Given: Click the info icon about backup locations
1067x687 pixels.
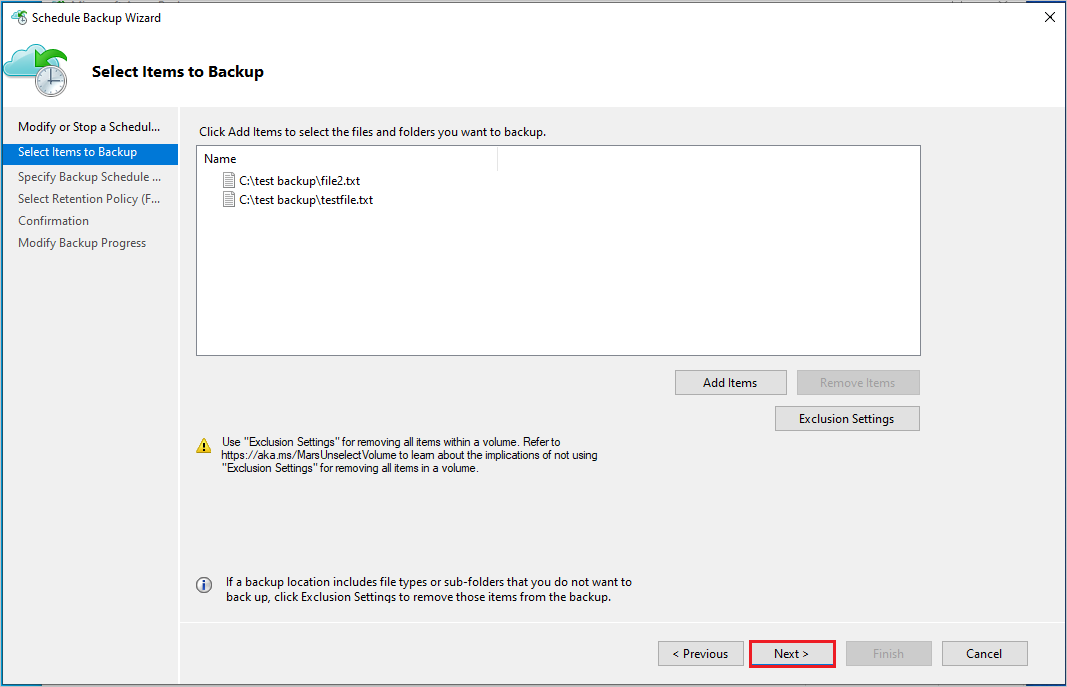Looking at the screenshot, I should tap(204, 585).
